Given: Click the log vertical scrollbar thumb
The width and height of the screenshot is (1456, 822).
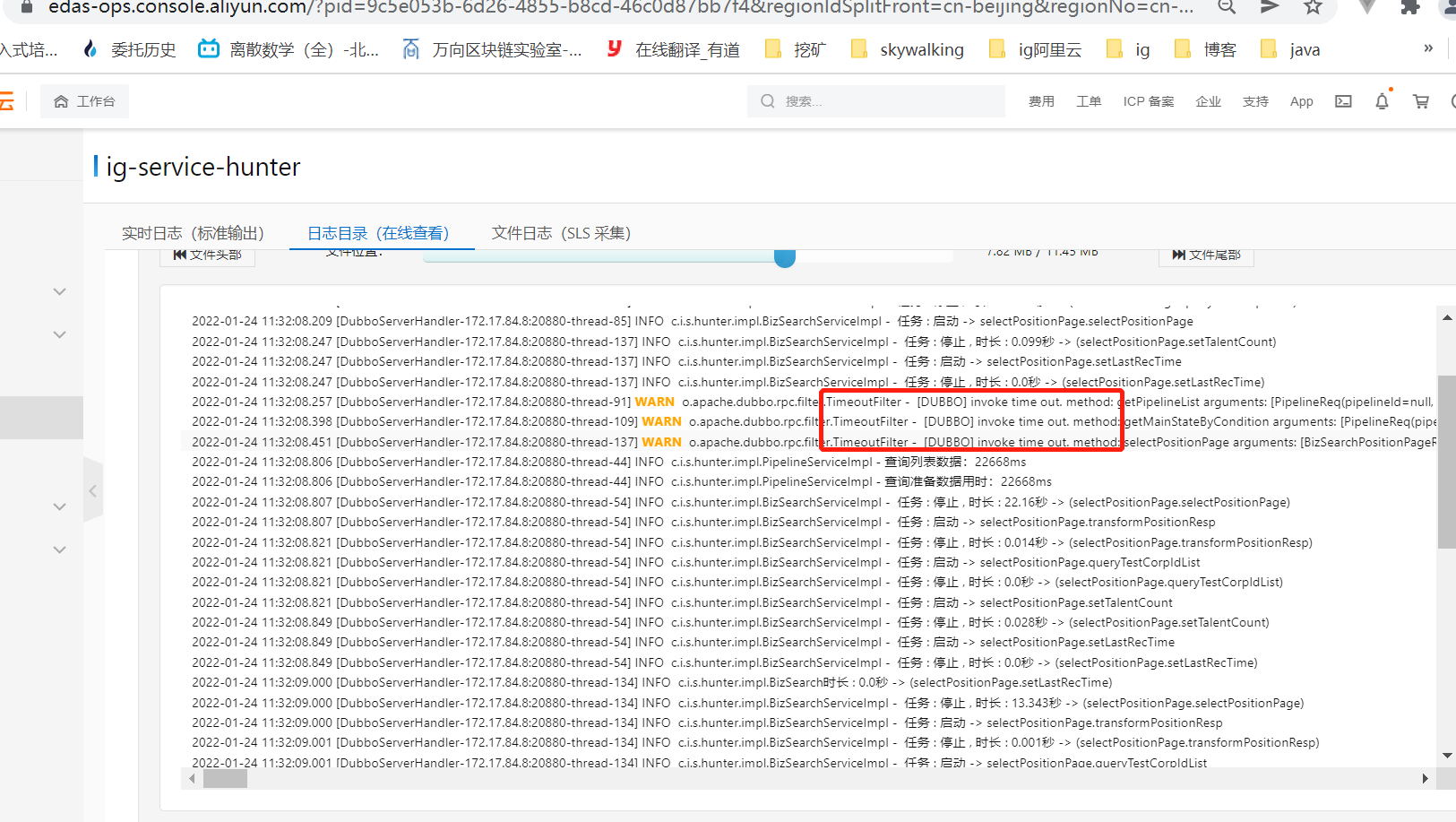Looking at the screenshot, I should (1447, 462).
